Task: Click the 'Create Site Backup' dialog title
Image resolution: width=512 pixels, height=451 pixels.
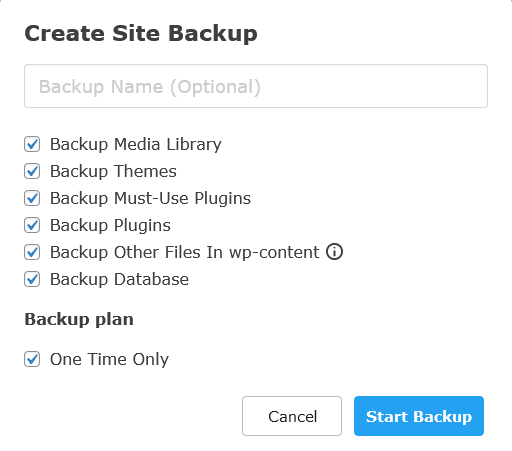Action: pyautogui.click(x=141, y=34)
